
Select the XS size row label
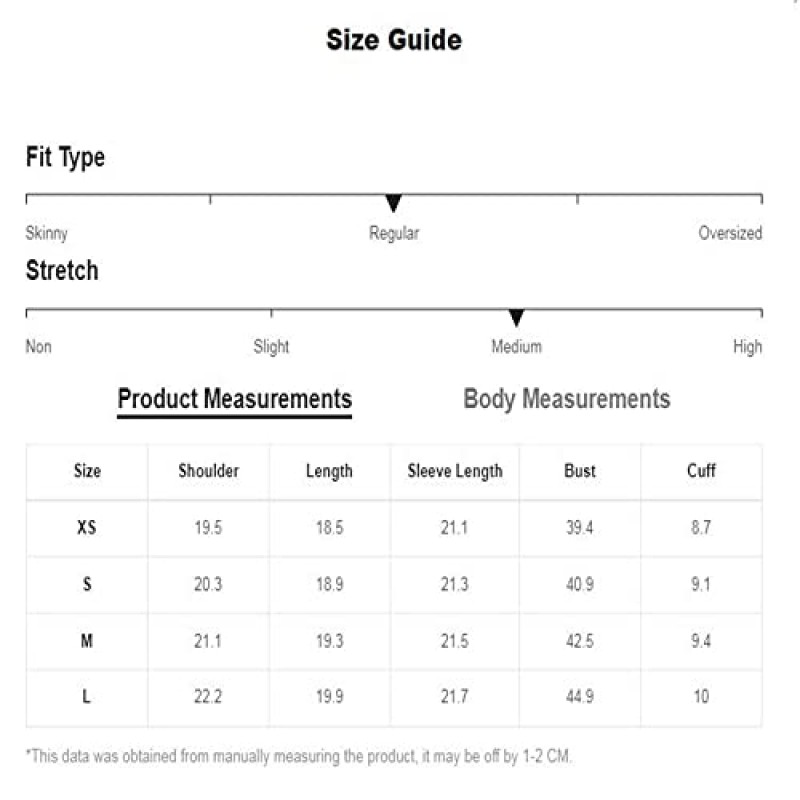tap(87, 527)
